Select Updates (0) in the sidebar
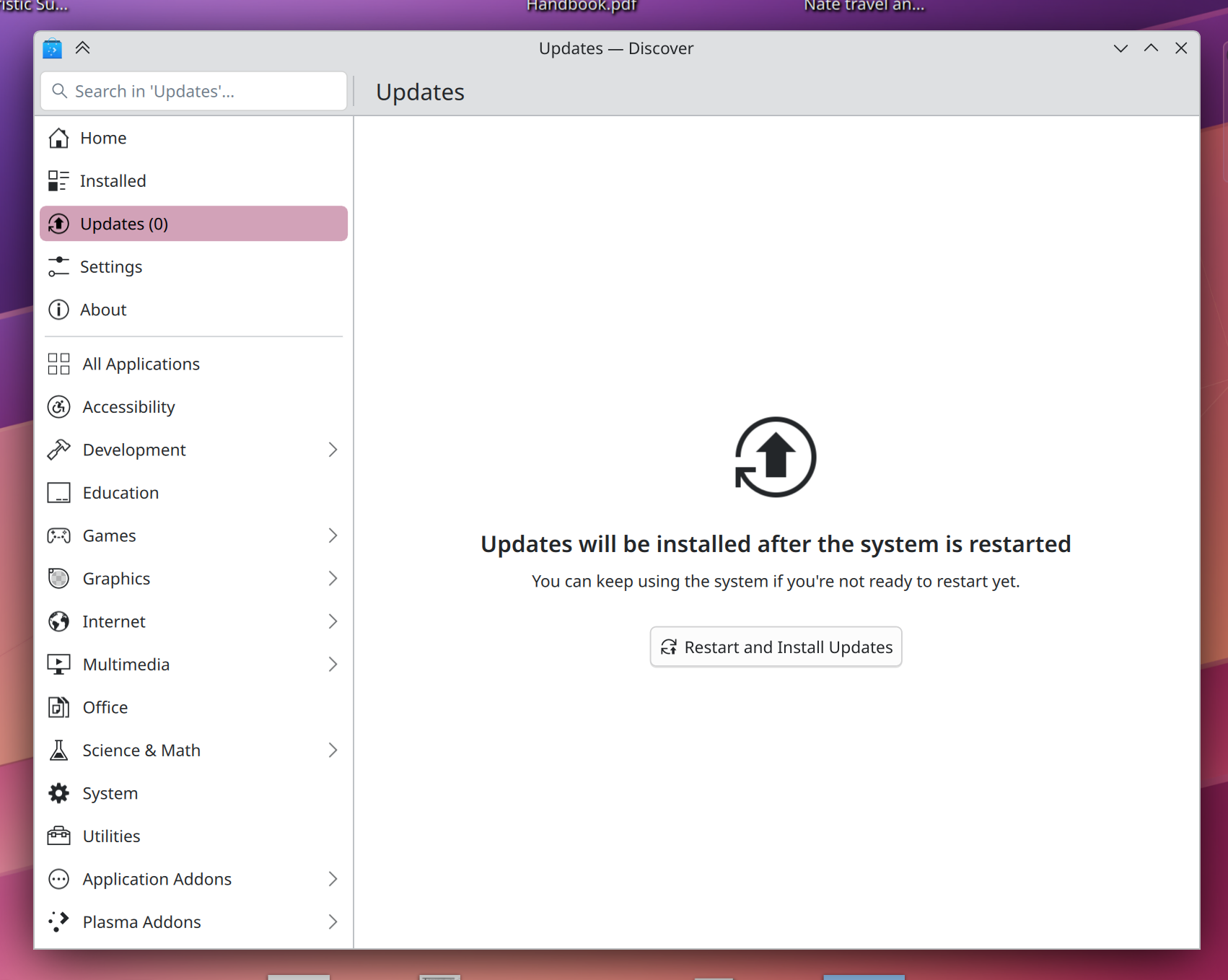 (x=193, y=224)
